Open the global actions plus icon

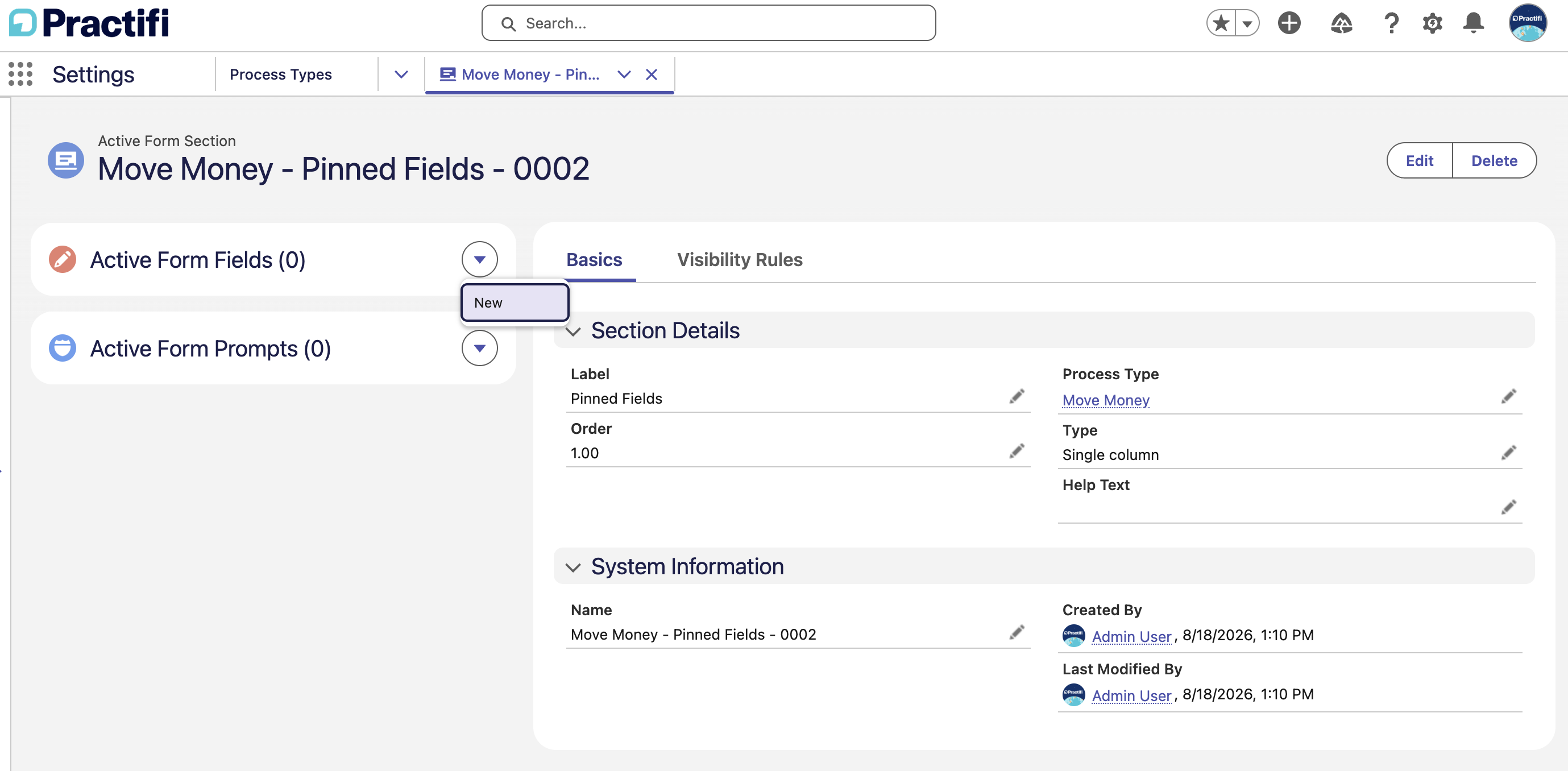[1289, 24]
